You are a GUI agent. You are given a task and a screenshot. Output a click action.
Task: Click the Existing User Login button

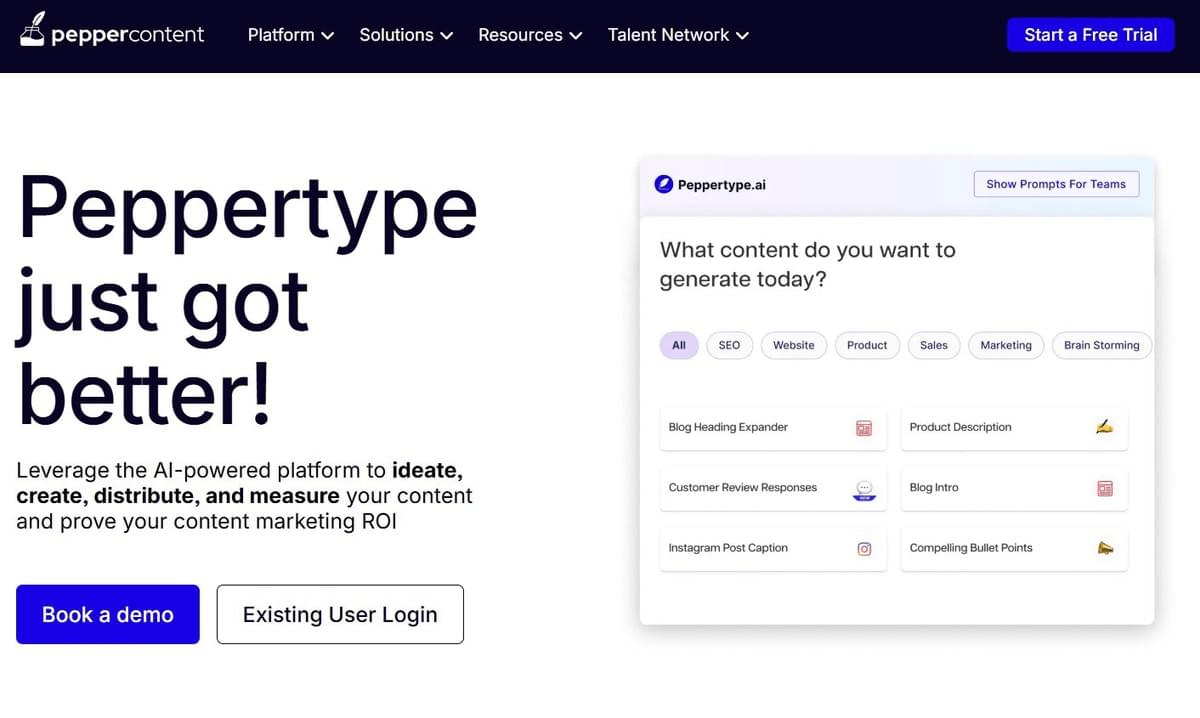(x=340, y=614)
